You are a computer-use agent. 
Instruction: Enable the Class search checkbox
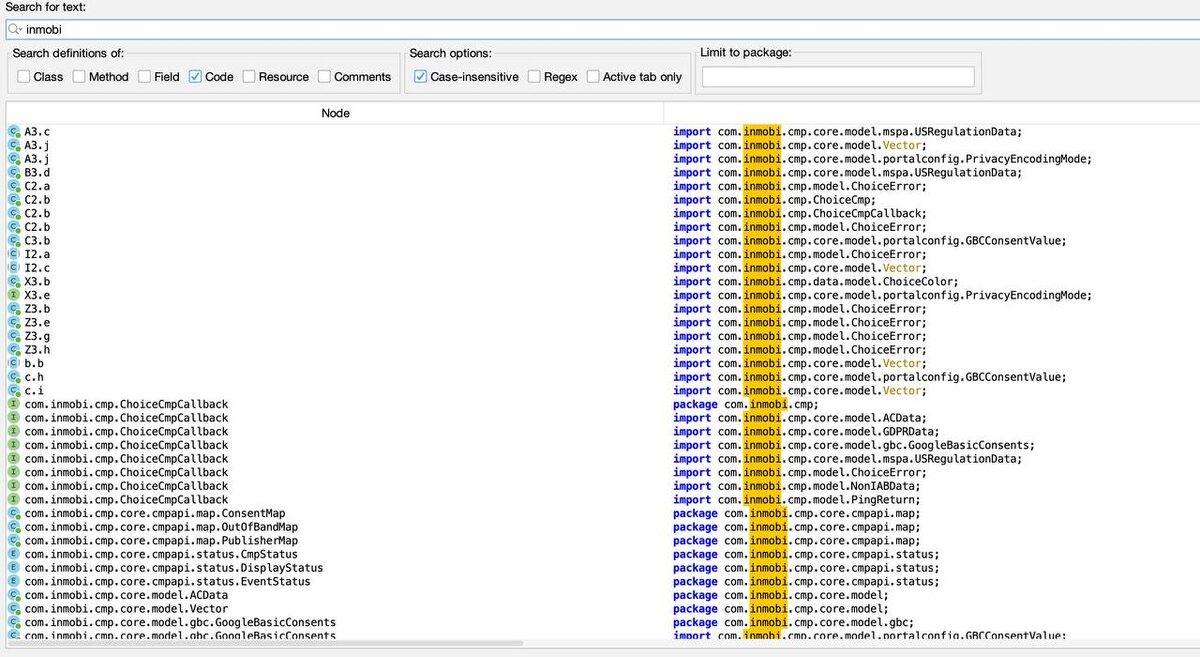pyautogui.click(x=24, y=76)
